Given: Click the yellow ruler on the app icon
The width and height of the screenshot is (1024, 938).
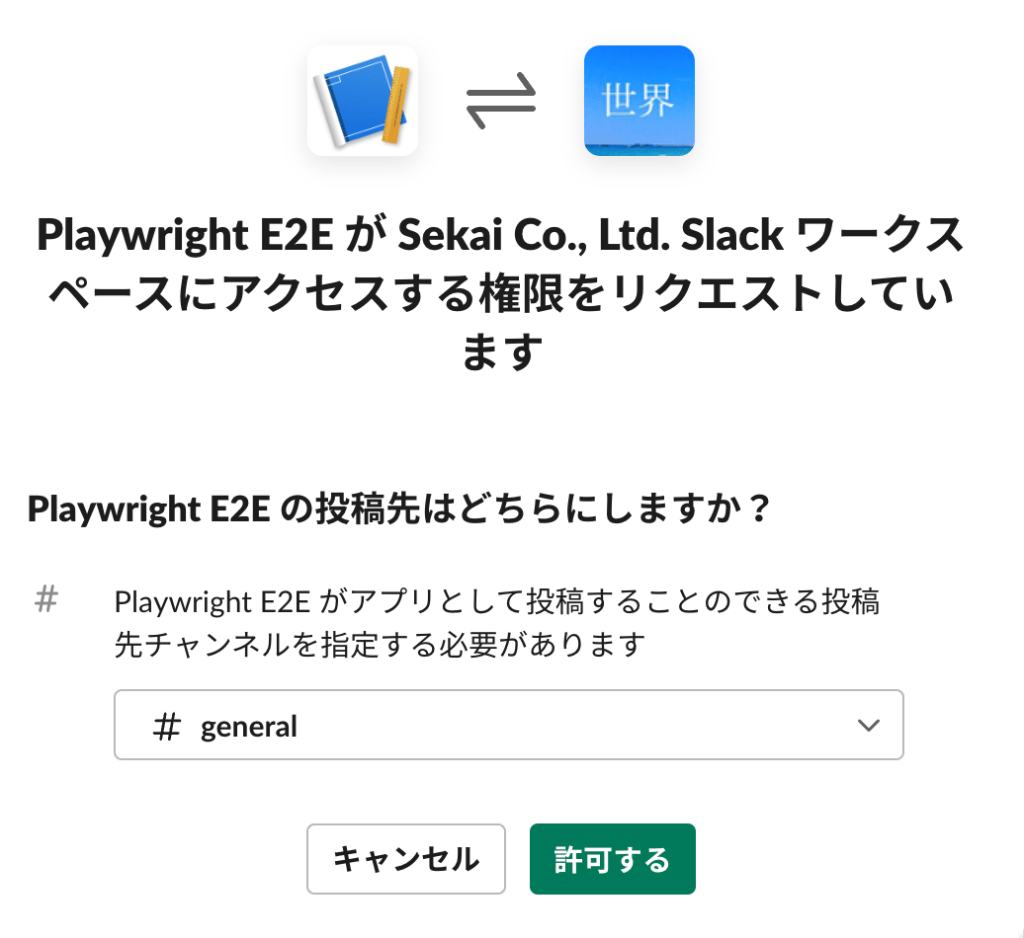Looking at the screenshot, I should 397,100.
